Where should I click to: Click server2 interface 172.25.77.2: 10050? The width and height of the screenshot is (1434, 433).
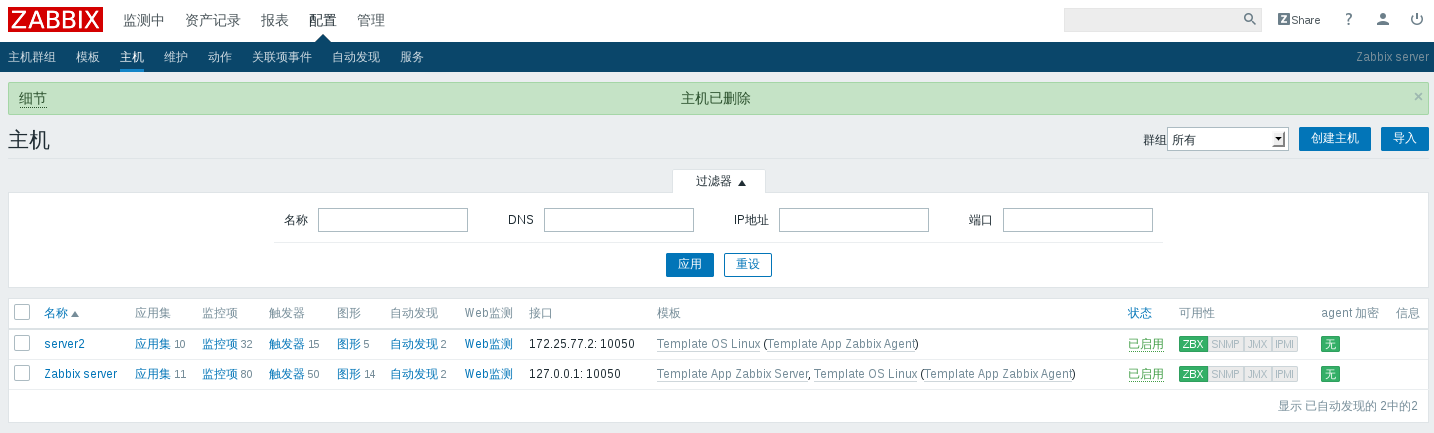coord(582,344)
